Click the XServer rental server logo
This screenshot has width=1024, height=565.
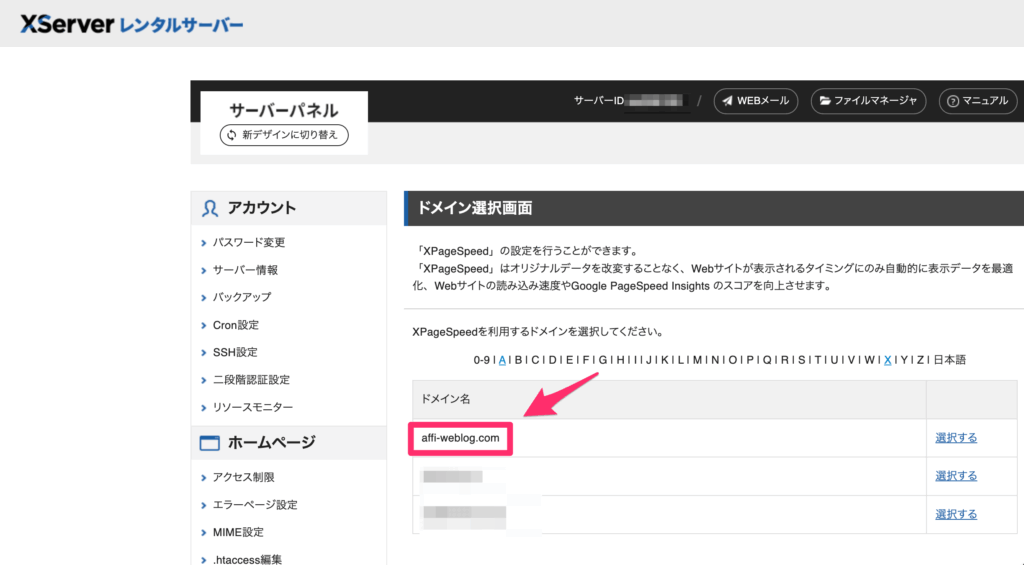click(x=131, y=23)
